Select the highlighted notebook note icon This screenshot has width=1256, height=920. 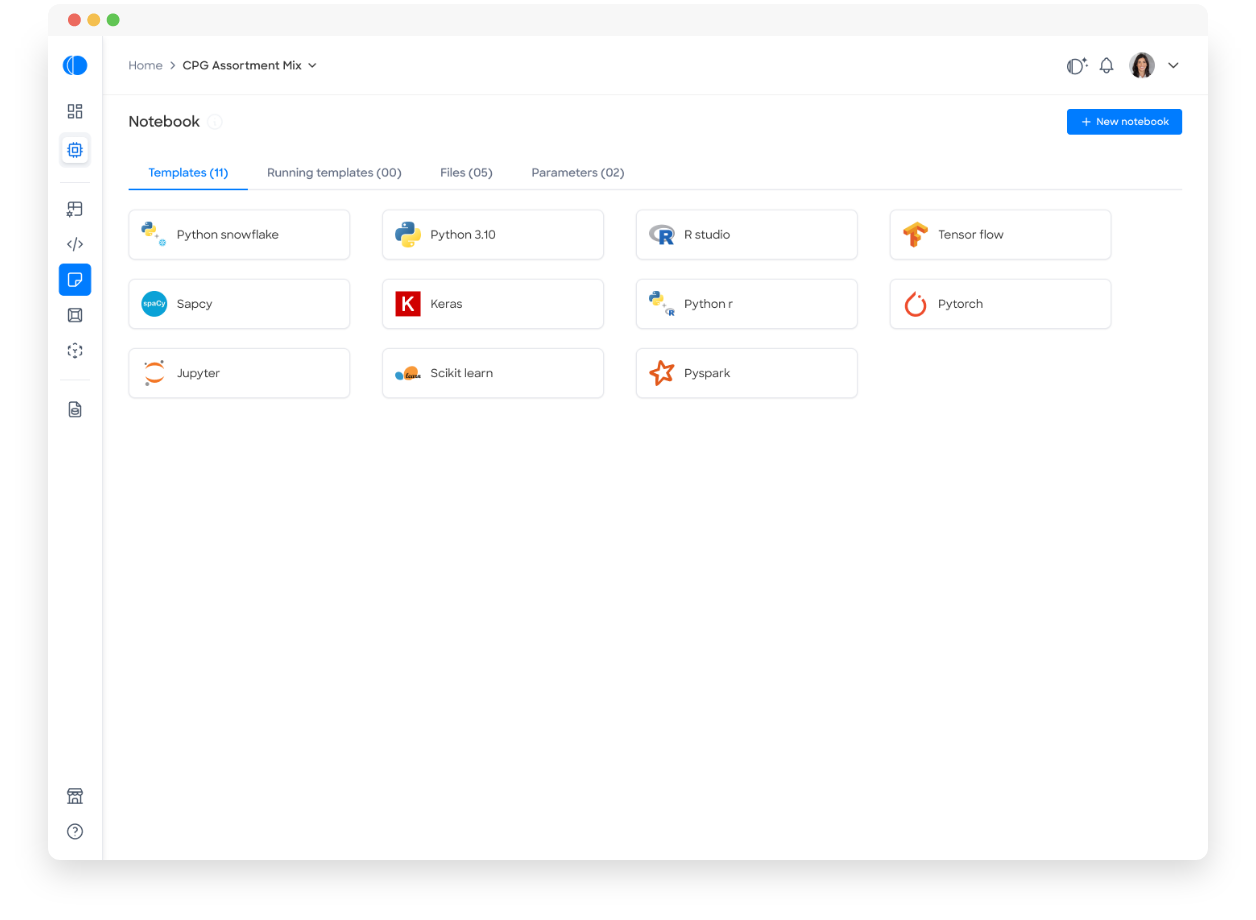pyautogui.click(x=75, y=280)
